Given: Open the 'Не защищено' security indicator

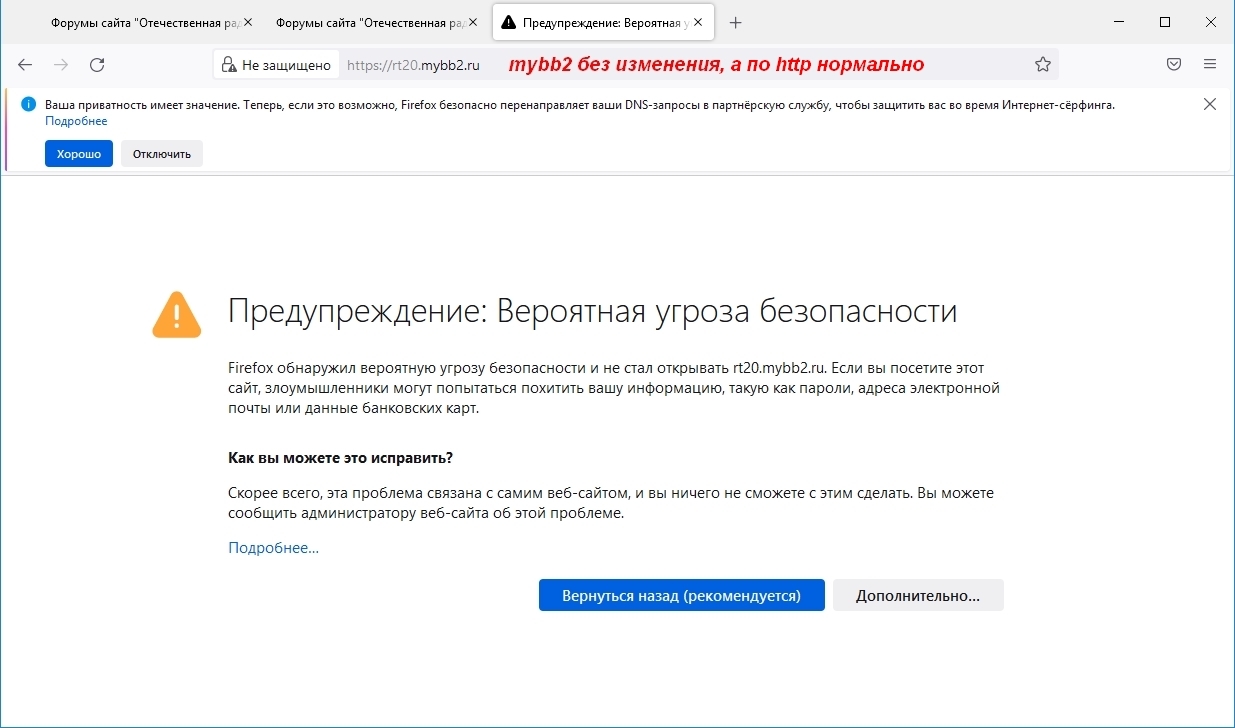Looking at the screenshot, I should (x=276, y=65).
